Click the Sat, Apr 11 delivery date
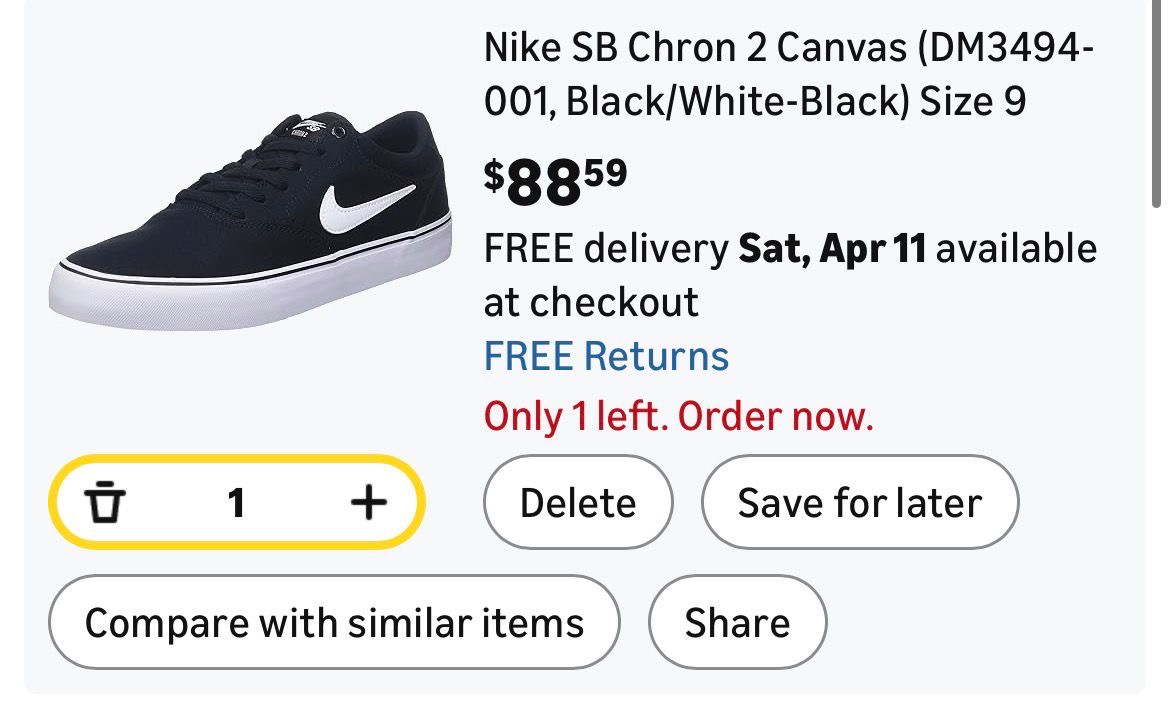Viewport: 1170px width, 710px height. coord(832,248)
